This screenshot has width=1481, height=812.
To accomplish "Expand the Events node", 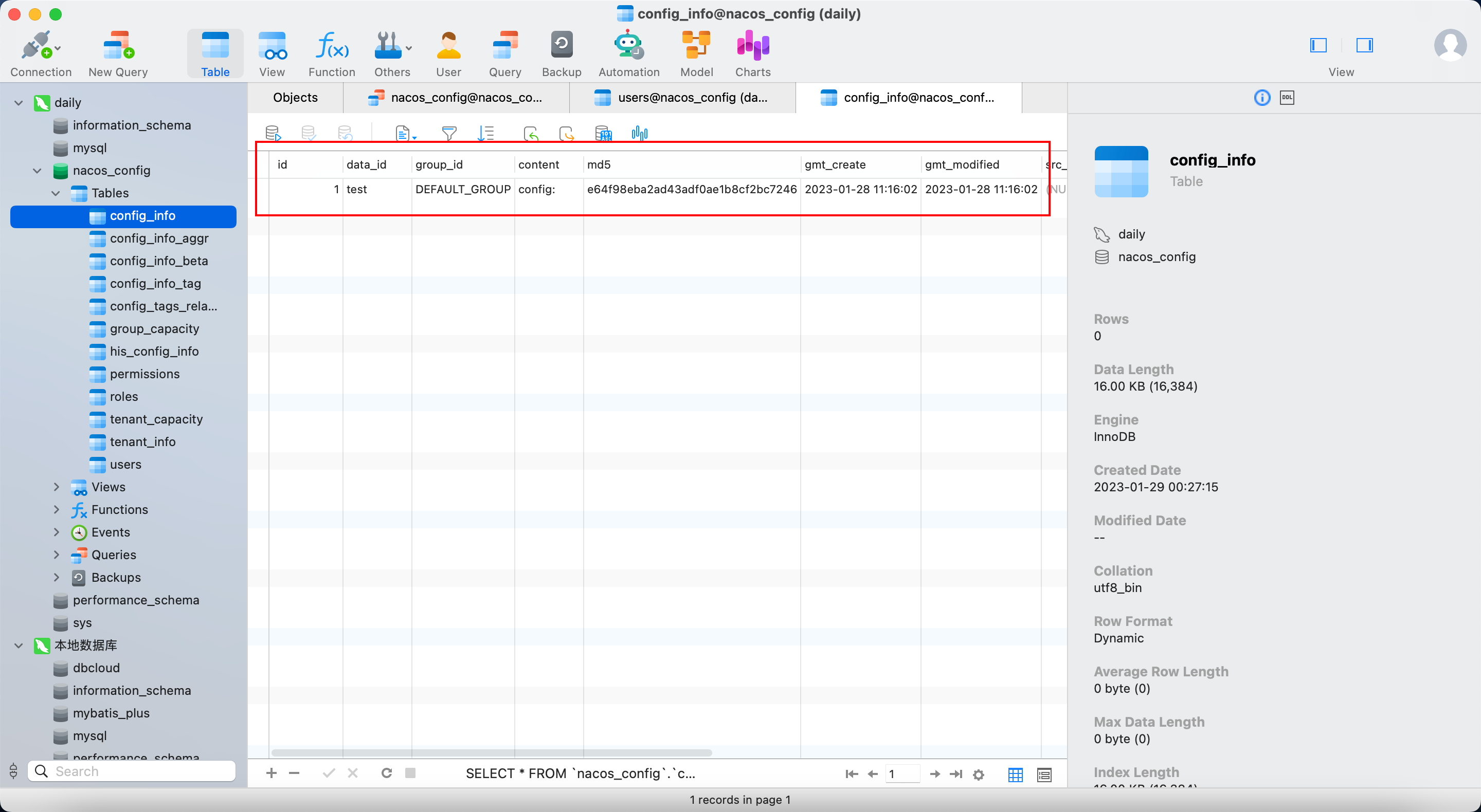I will (x=57, y=532).
